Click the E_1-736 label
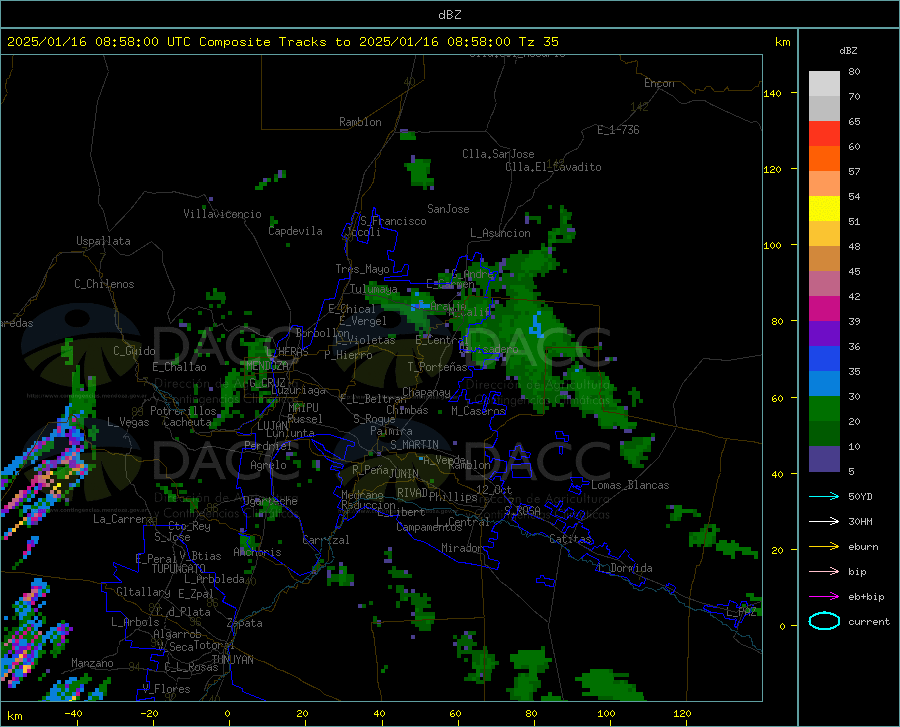The height and width of the screenshot is (727, 900). pyautogui.click(x=618, y=130)
